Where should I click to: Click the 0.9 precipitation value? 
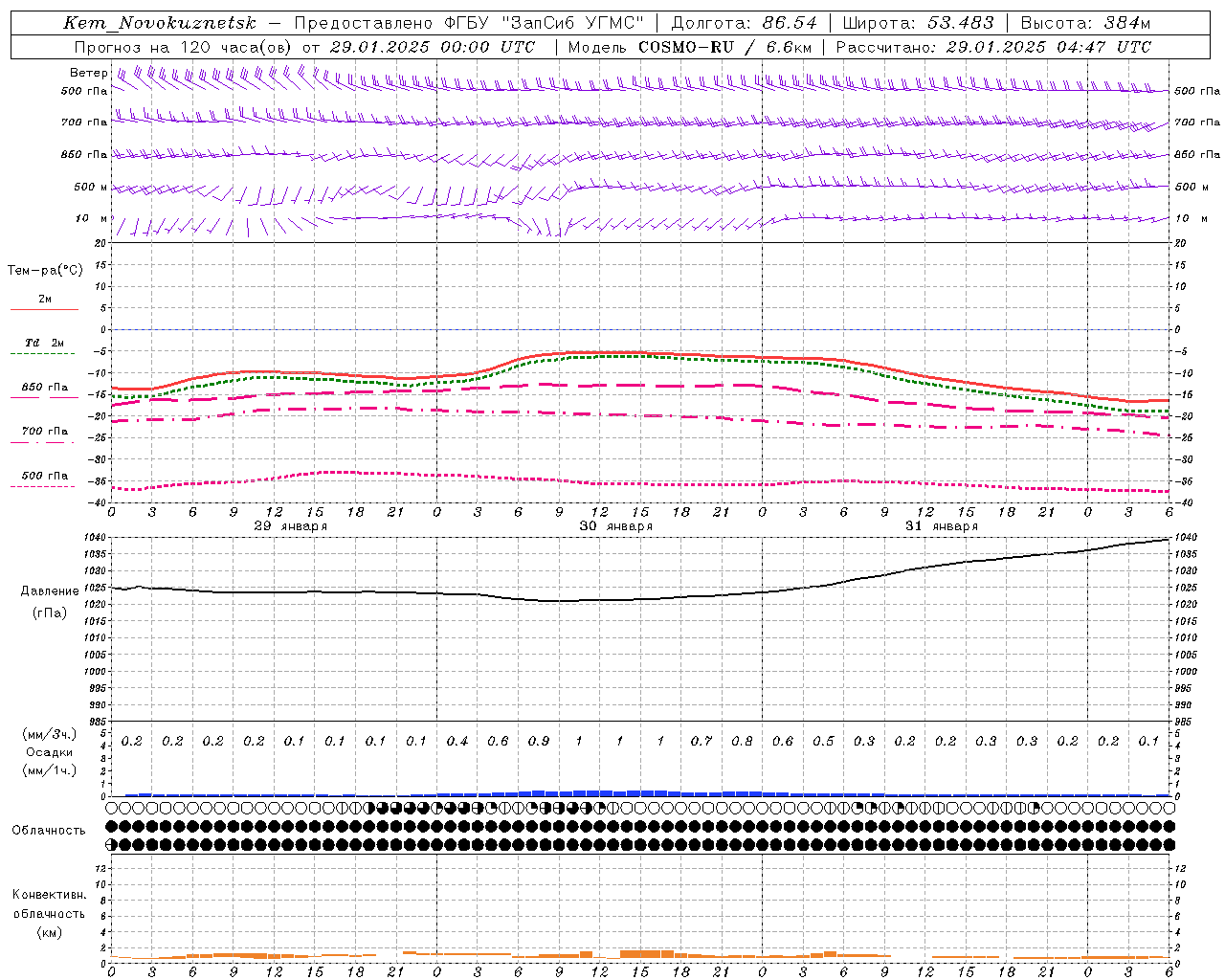pyautogui.click(x=539, y=741)
